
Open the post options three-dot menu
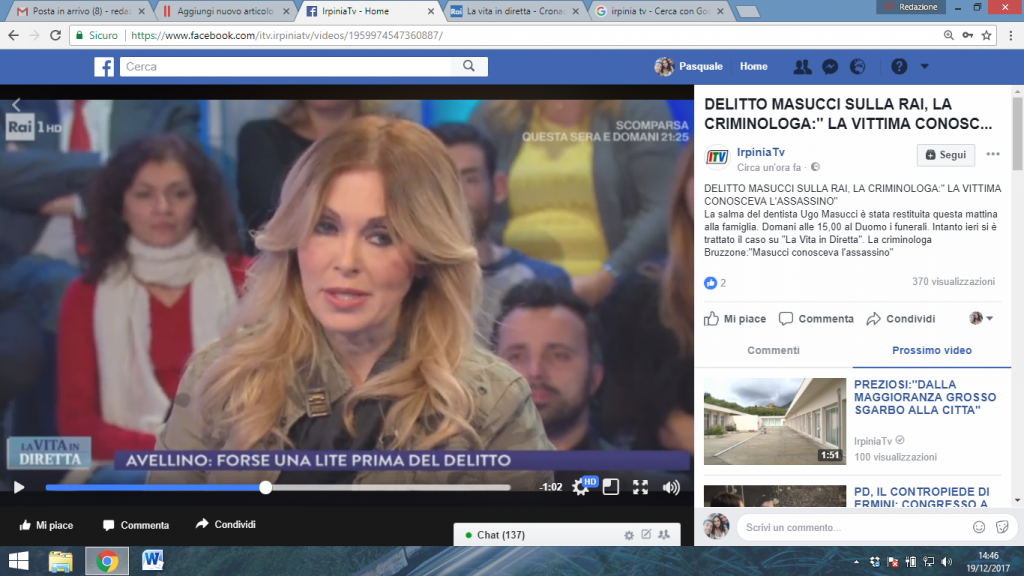tap(993, 155)
